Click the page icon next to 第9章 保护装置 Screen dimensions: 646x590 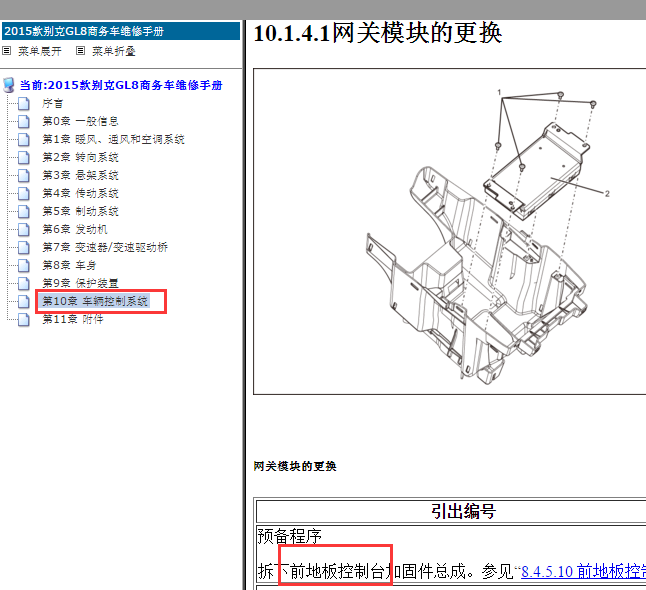[24, 283]
